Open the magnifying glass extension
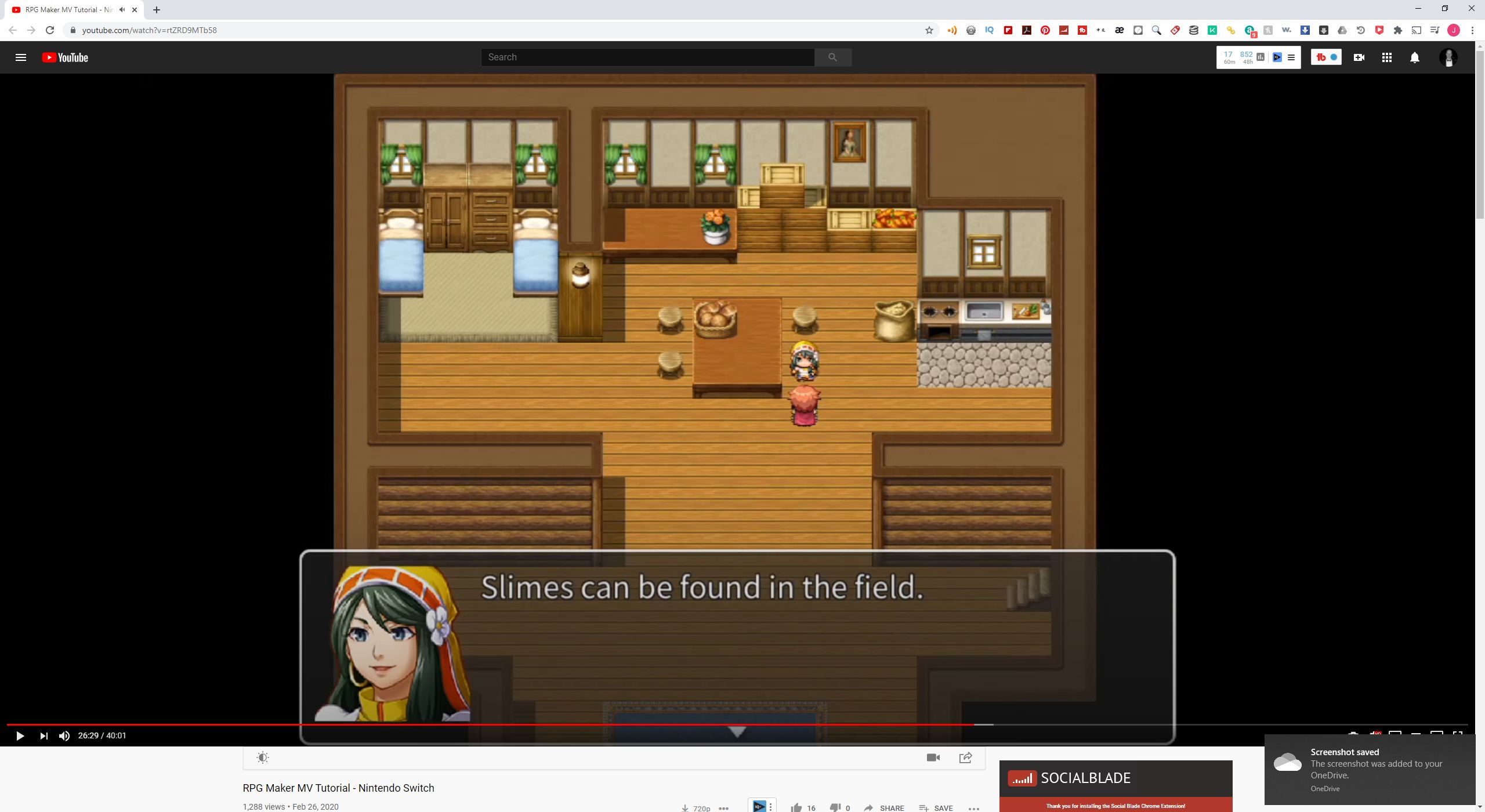 1157,30
